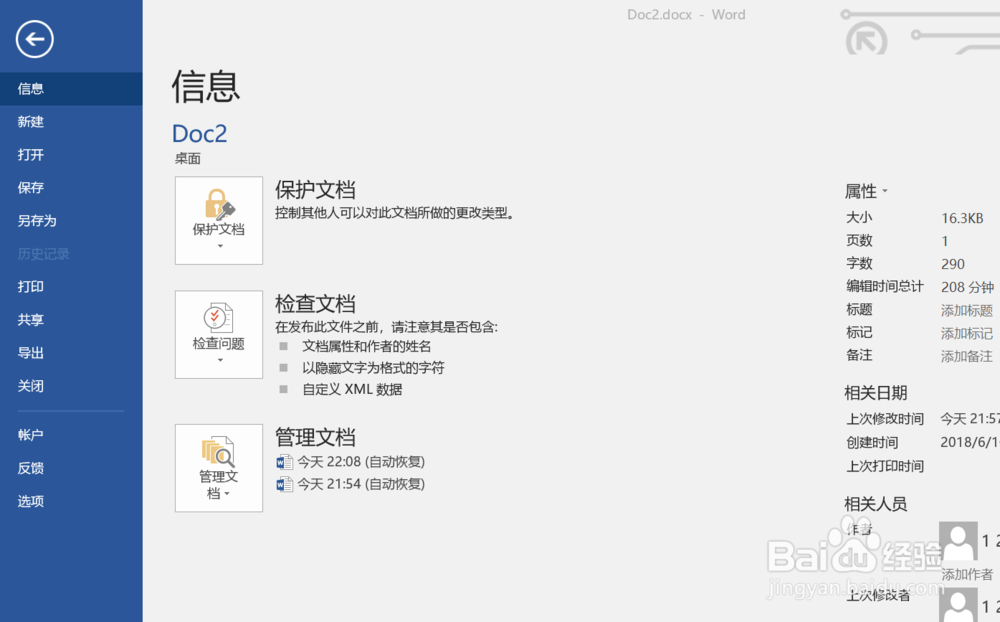Click 帐户 in the sidebar

click(x=30, y=434)
